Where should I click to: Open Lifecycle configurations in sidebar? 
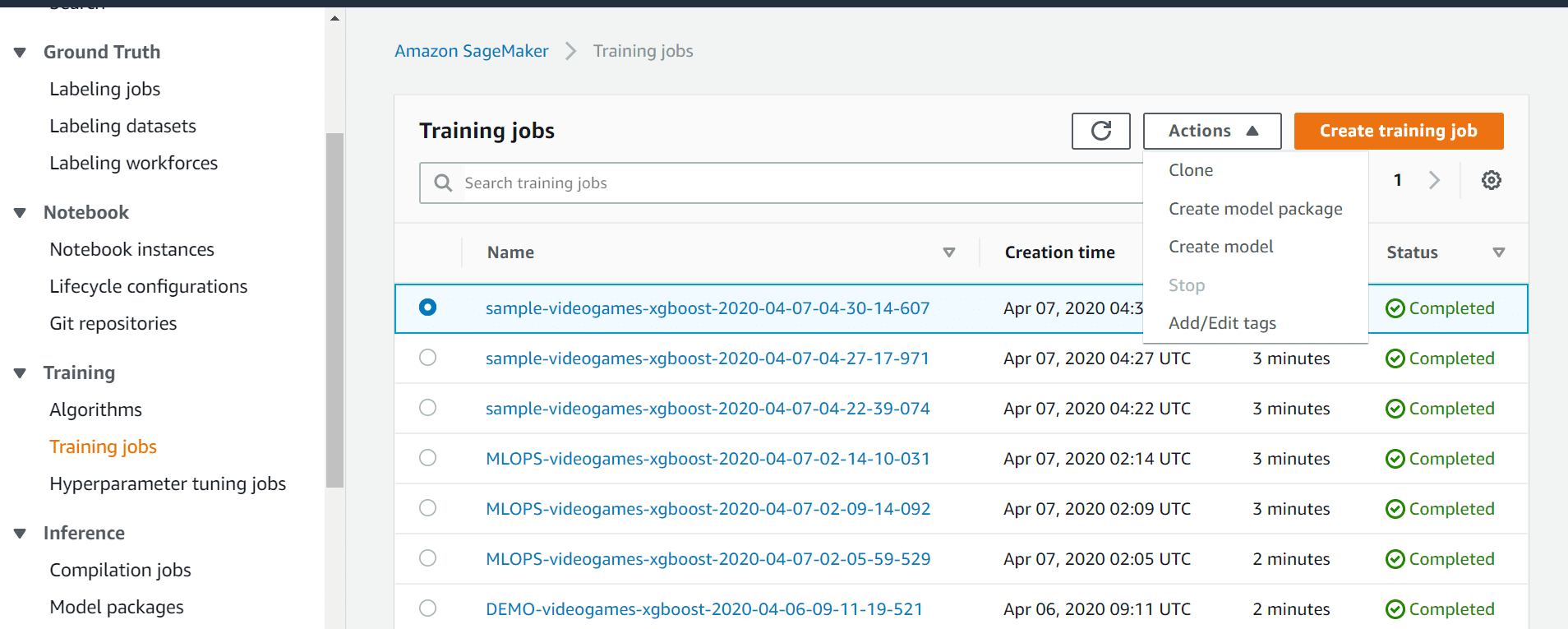pyautogui.click(x=148, y=286)
